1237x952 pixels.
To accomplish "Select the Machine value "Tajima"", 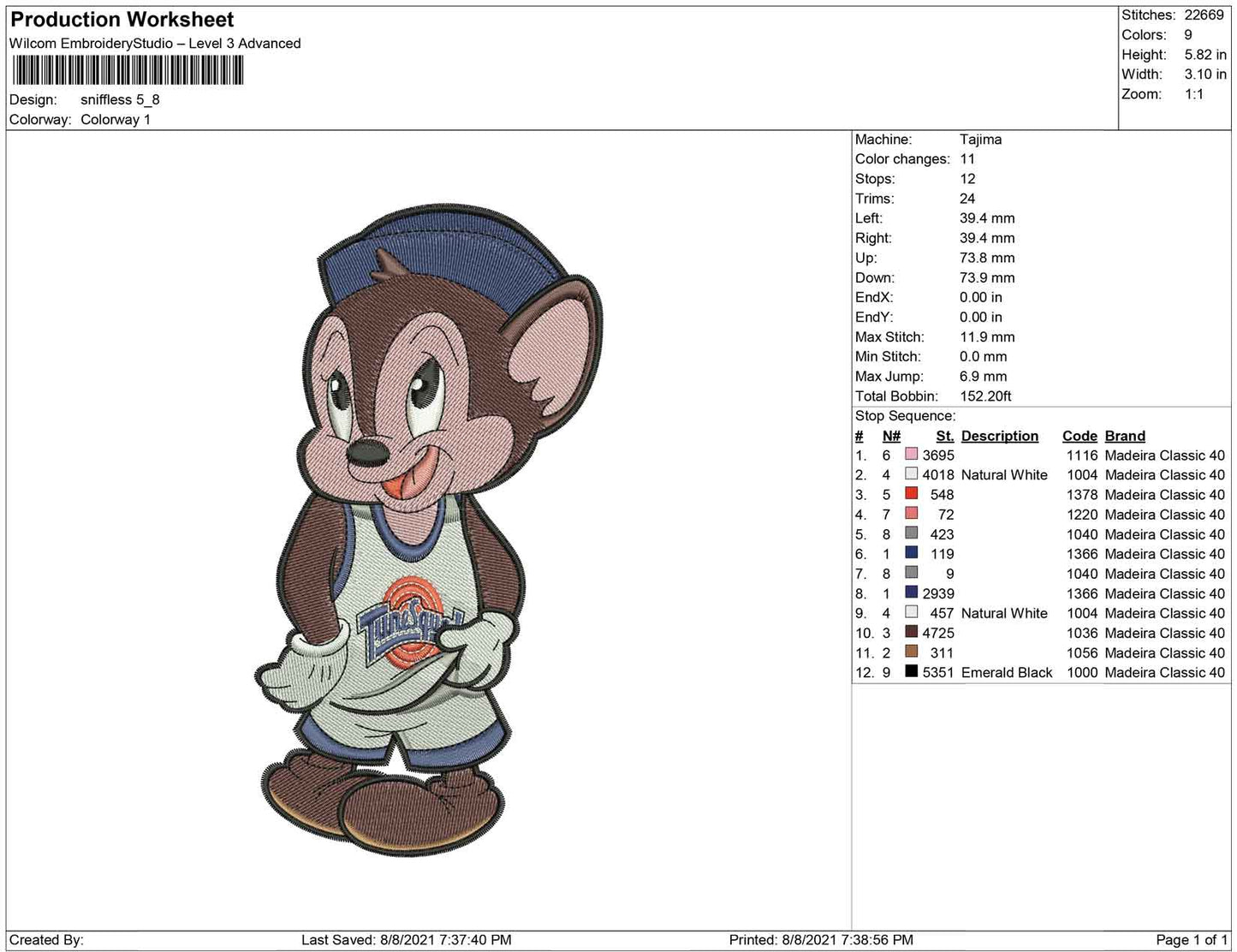I will coord(980,140).
